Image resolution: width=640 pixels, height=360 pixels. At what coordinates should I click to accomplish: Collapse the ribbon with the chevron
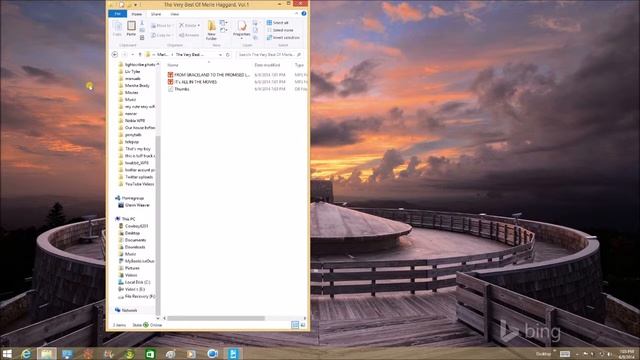[297, 13]
